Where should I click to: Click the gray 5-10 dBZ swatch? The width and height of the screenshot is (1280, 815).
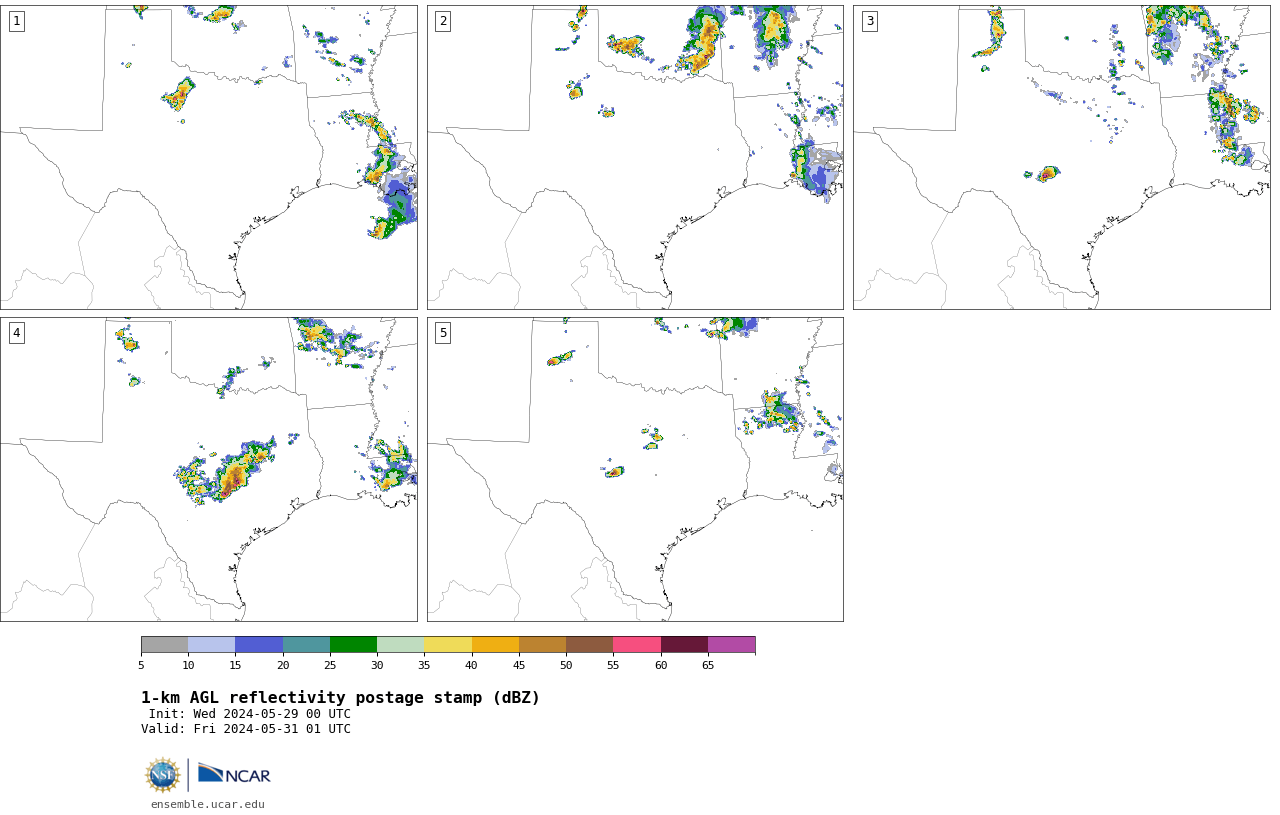point(164,644)
